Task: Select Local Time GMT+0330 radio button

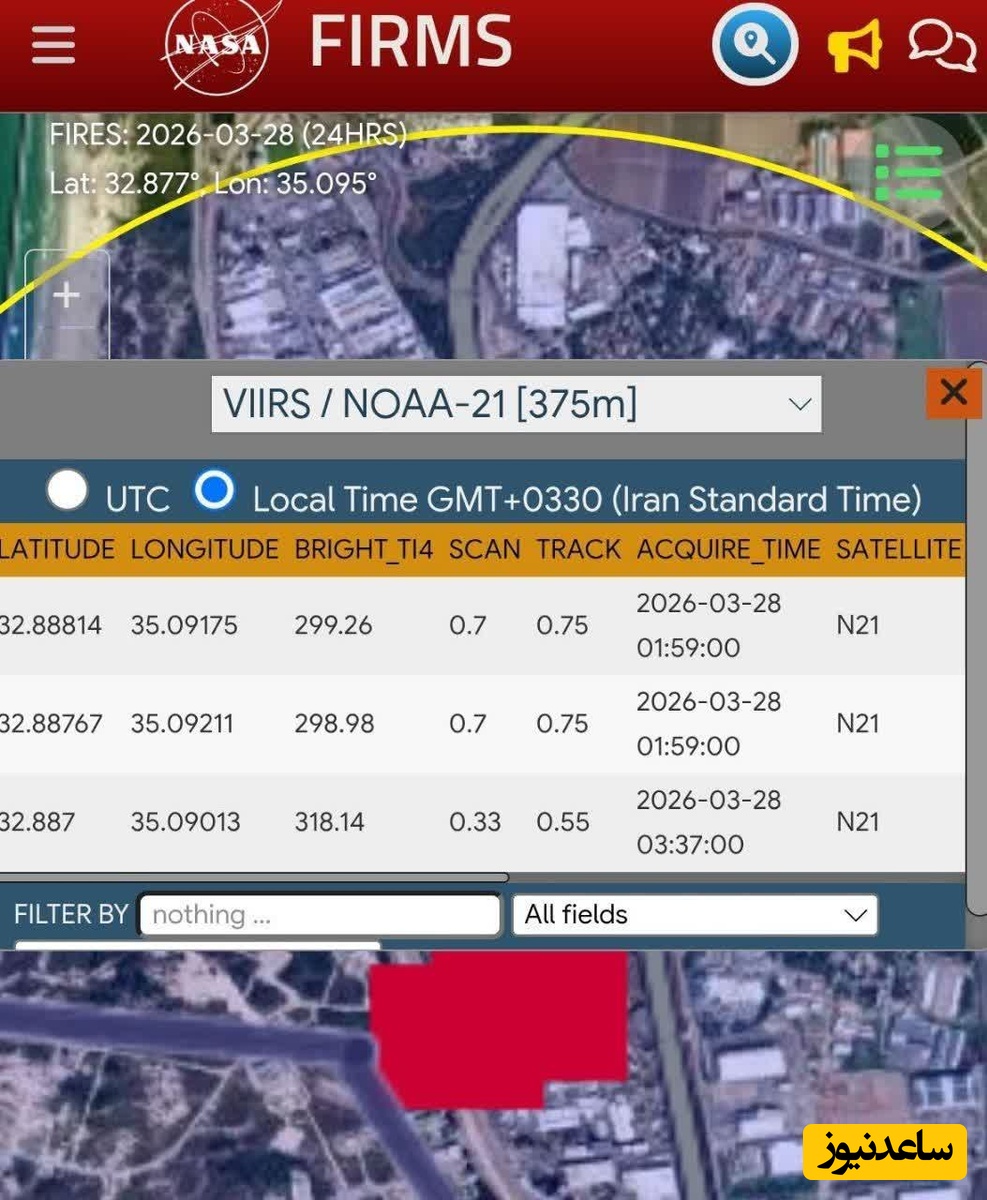Action: pyautogui.click(x=215, y=491)
